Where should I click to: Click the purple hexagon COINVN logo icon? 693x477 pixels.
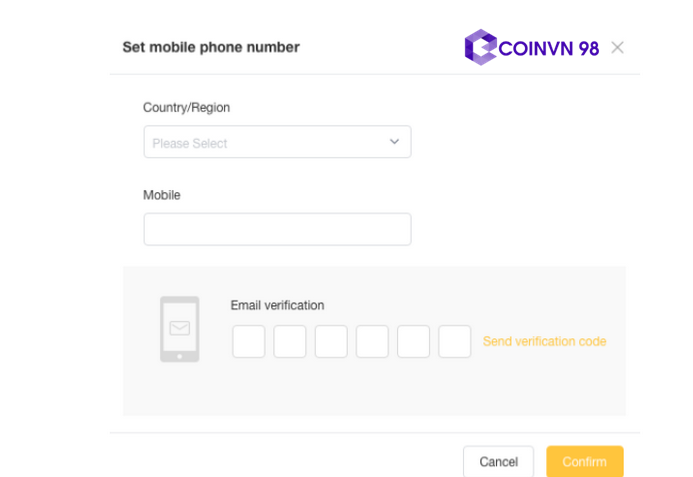point(480,47)
